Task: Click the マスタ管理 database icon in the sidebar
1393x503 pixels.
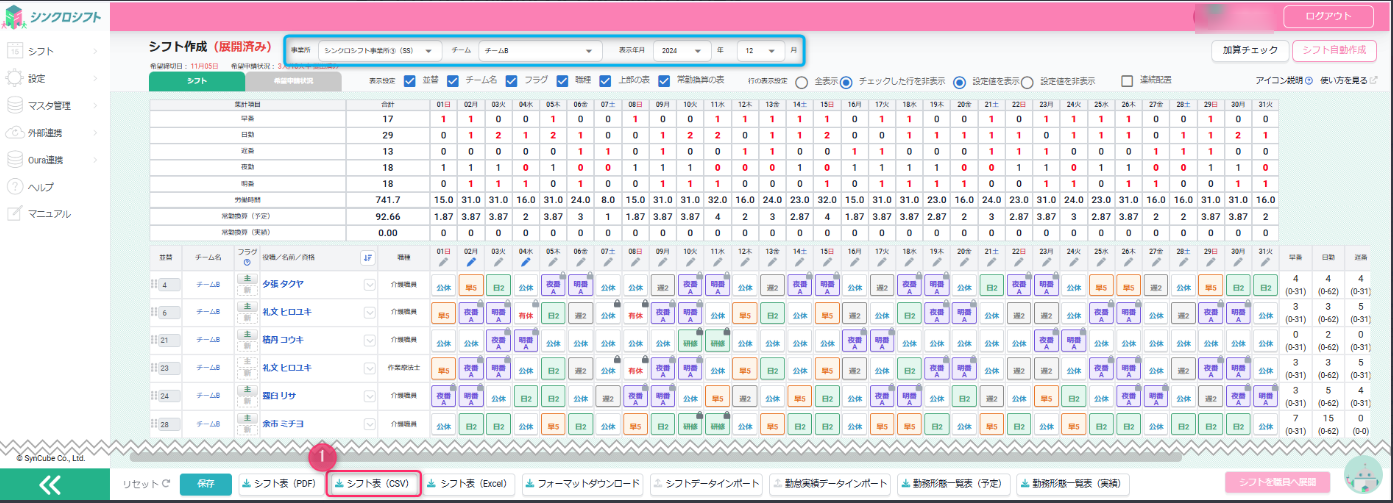Action: pyautogui.click(x=15, y=105)
